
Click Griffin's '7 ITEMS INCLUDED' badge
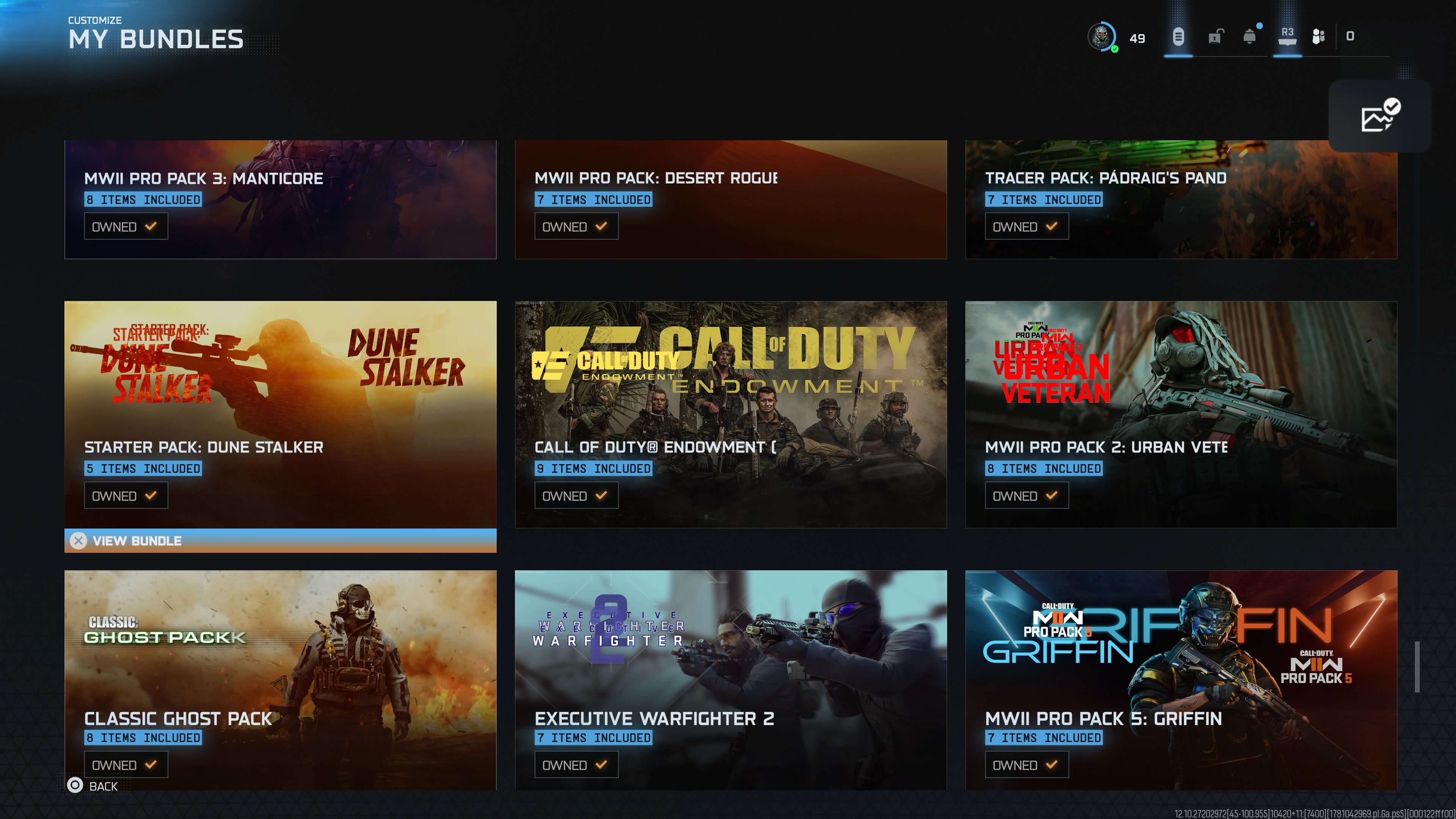click(1044, 737)
